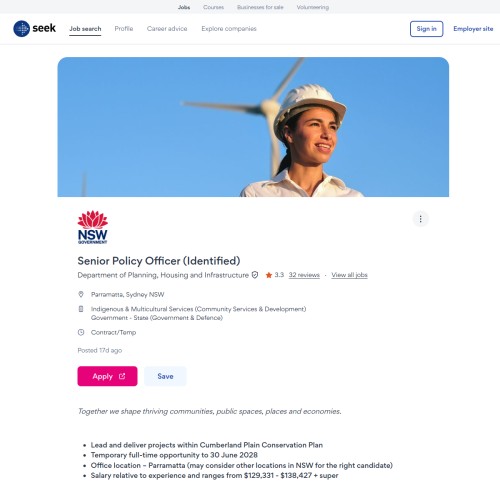Switch to Courses in top bar
Screen dimensions: 500x500
[x=213, y=7]
